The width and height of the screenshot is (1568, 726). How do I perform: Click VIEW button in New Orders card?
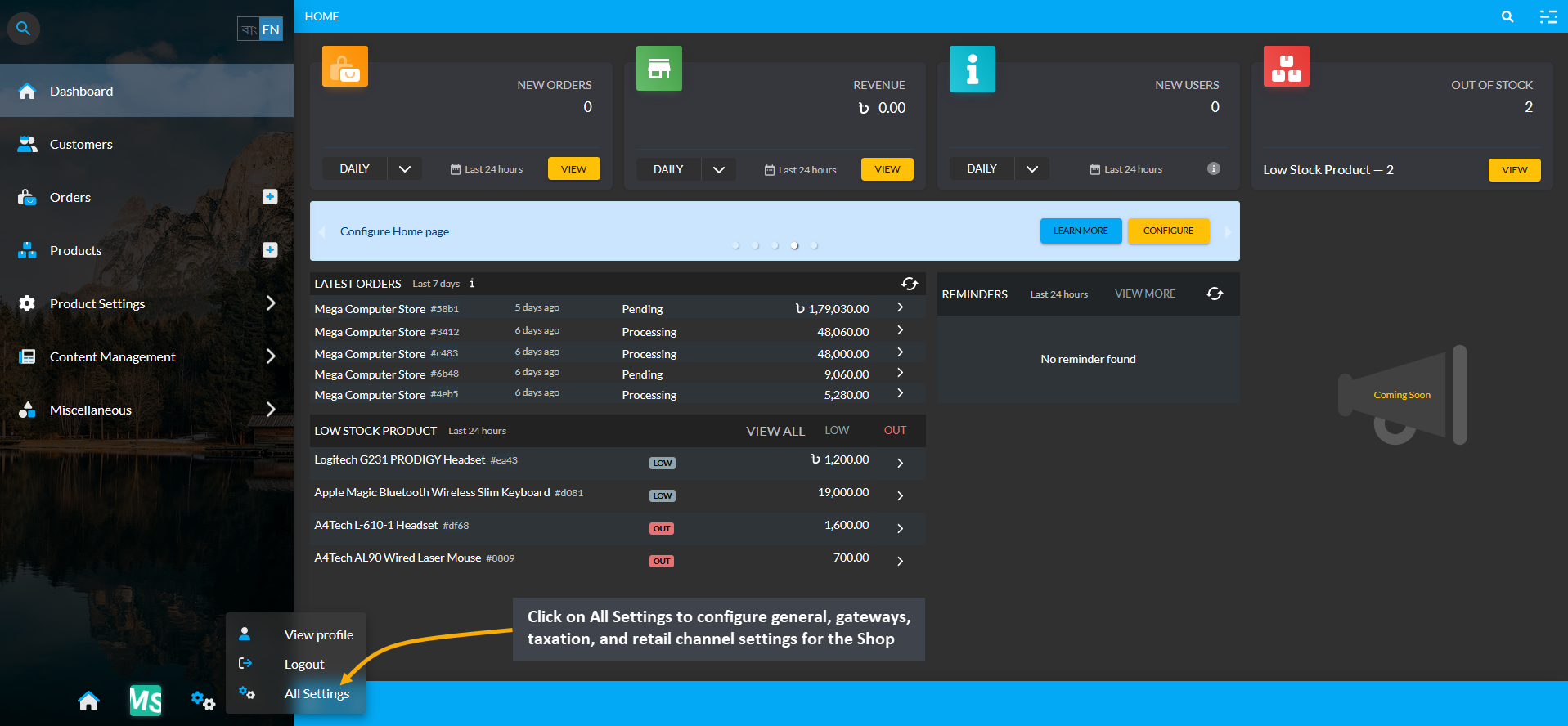(573, 168)
